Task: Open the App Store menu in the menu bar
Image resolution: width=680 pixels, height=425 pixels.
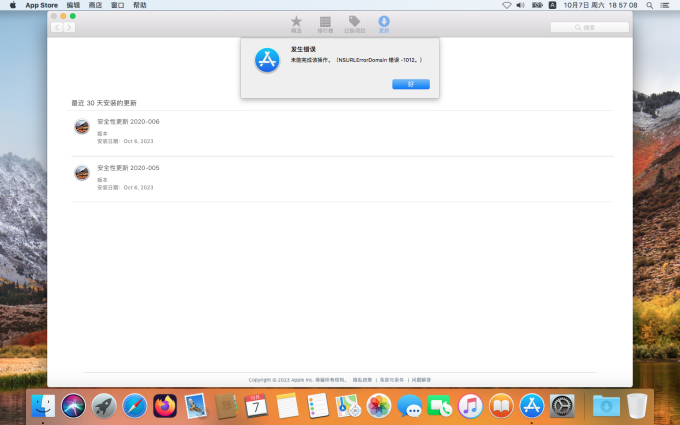Action: tap(42, 5)
